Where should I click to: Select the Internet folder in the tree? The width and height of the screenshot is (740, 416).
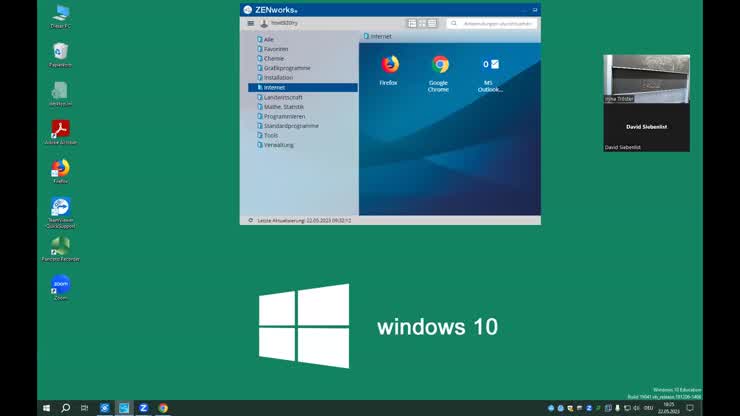point(303,87)
